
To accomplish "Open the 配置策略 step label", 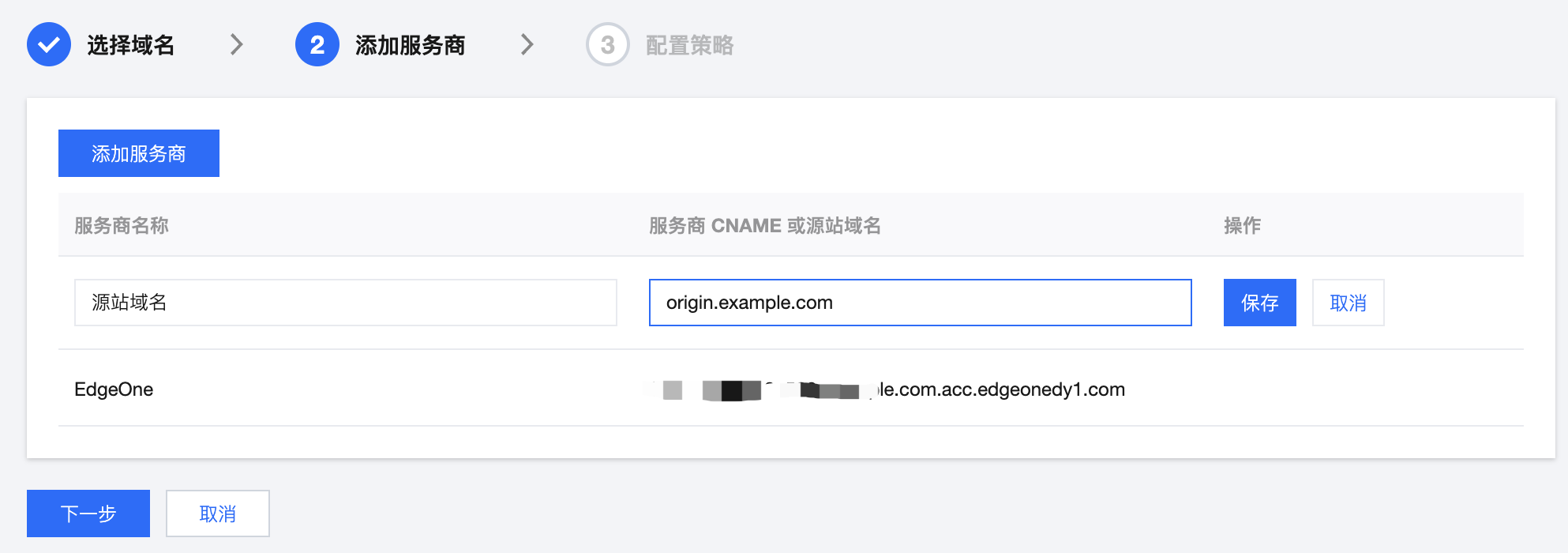I will click(x=690, y=45).
